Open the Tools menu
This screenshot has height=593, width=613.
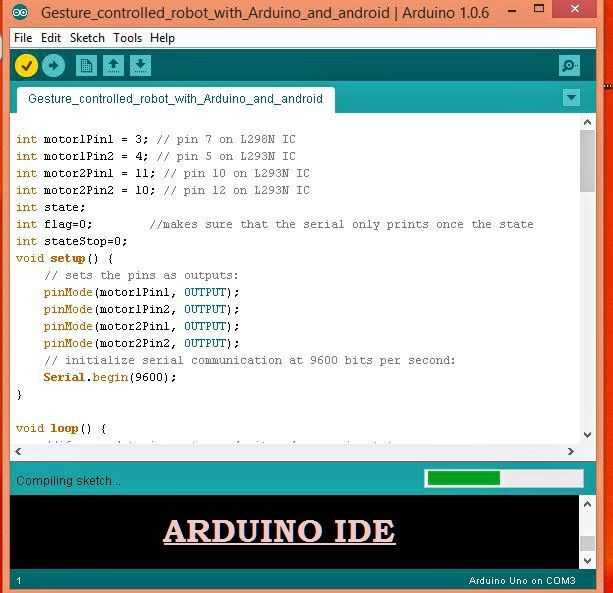point(127,38)
